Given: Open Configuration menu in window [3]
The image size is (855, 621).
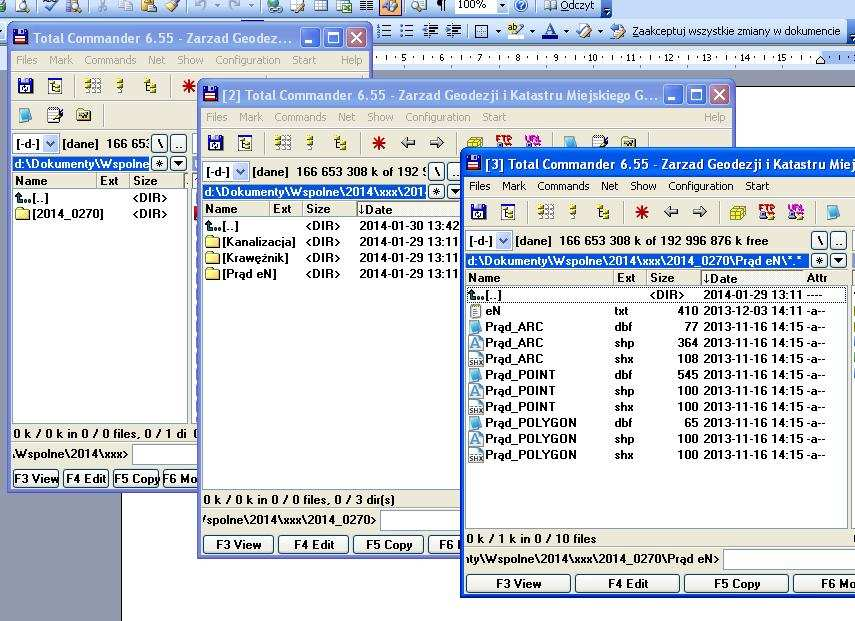Looking at the screenshot, I should 701,186.
